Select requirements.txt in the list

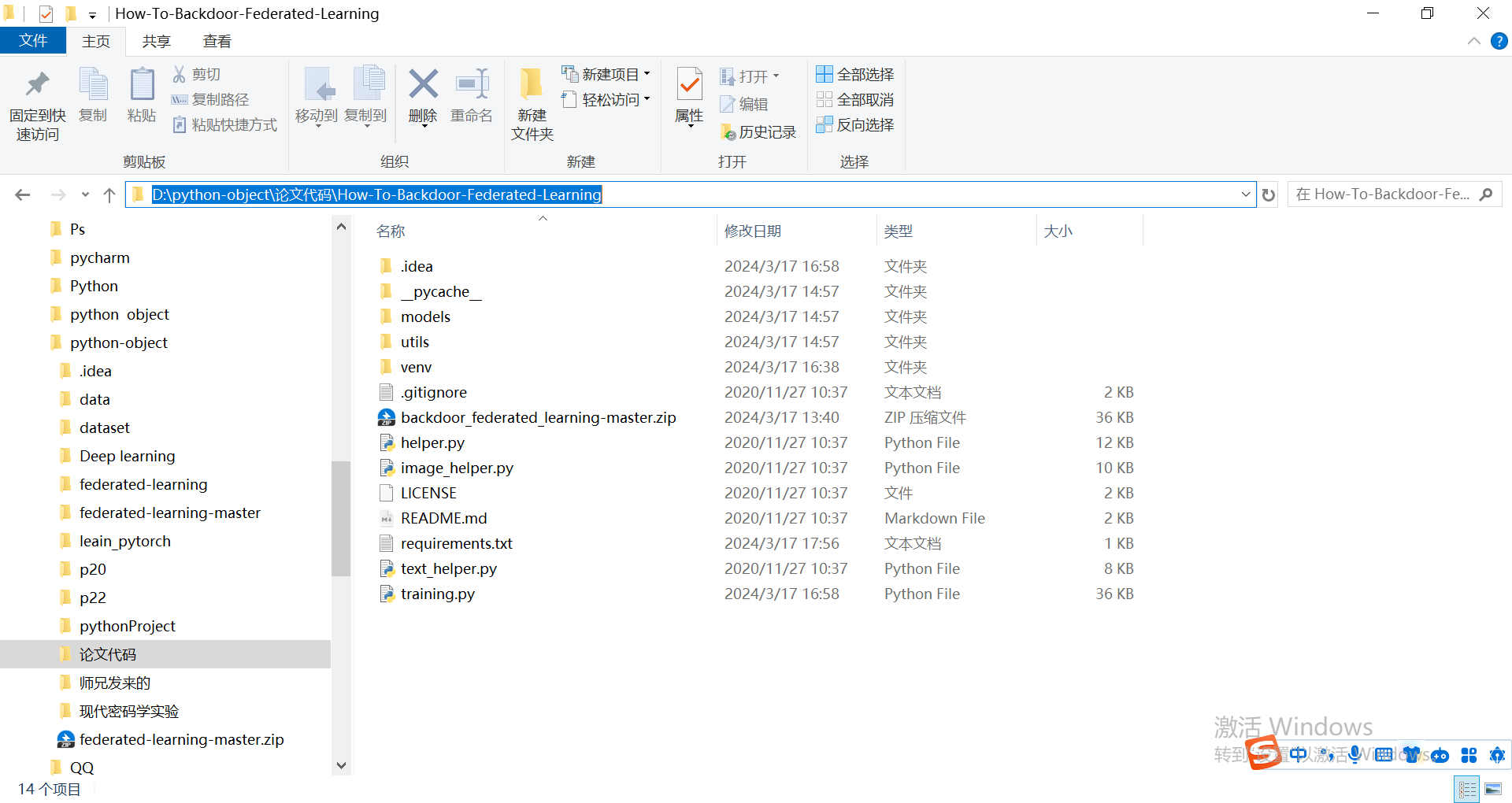tap(456, 543)
